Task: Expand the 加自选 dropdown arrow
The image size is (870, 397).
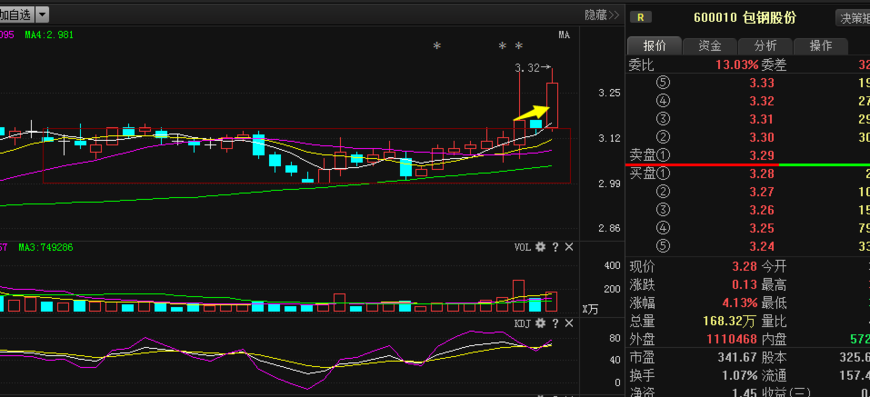Action: (x=43, y=14)
